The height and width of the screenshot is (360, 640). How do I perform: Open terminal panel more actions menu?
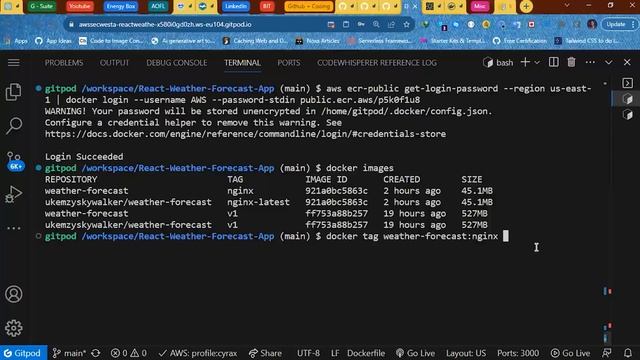[590, 62]
